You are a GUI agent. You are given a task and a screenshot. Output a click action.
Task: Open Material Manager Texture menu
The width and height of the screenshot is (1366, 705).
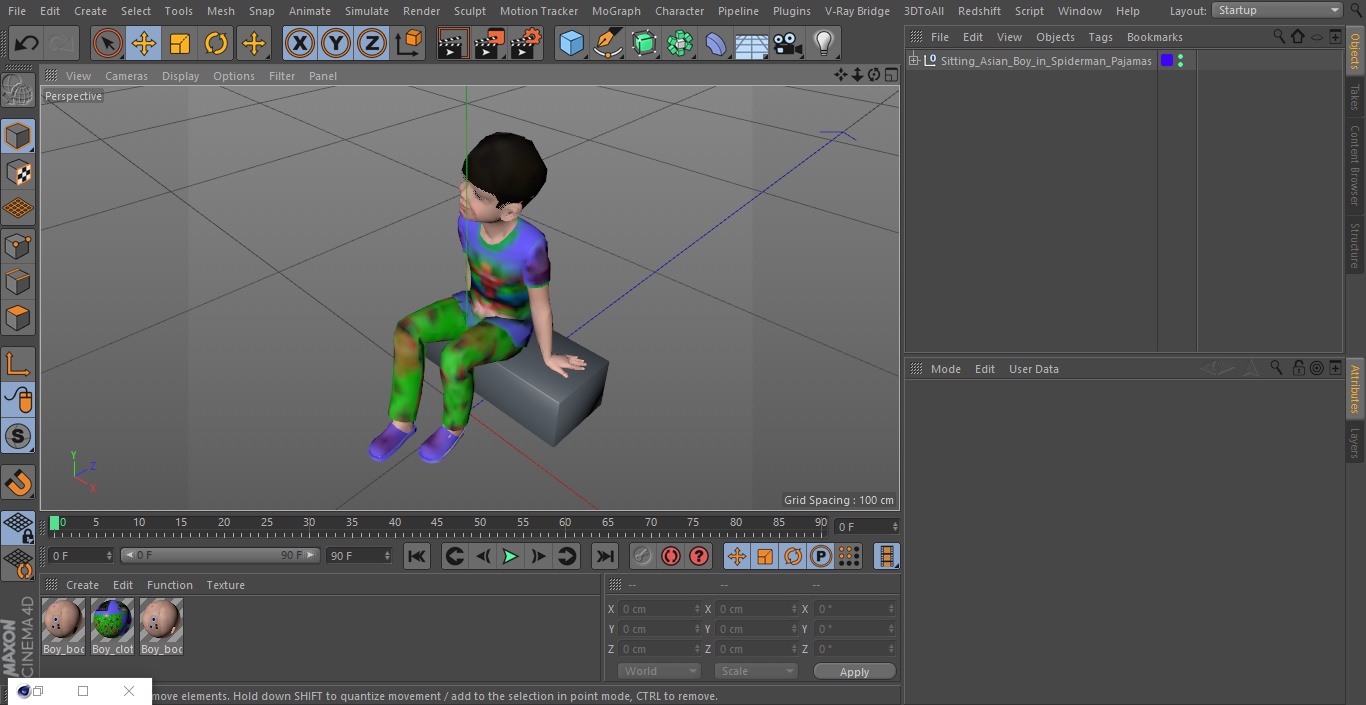point(225,585)
